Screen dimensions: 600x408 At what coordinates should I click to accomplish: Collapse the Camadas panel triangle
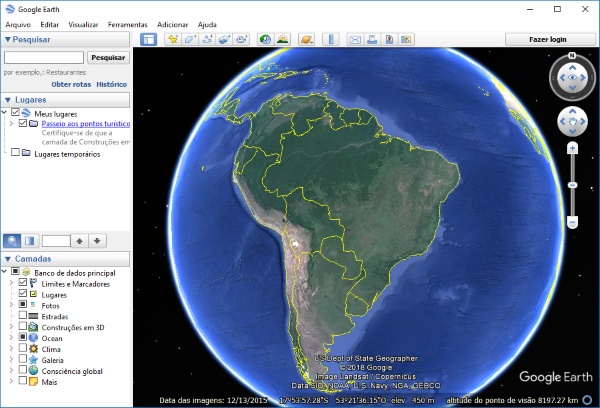coord(7,259)
